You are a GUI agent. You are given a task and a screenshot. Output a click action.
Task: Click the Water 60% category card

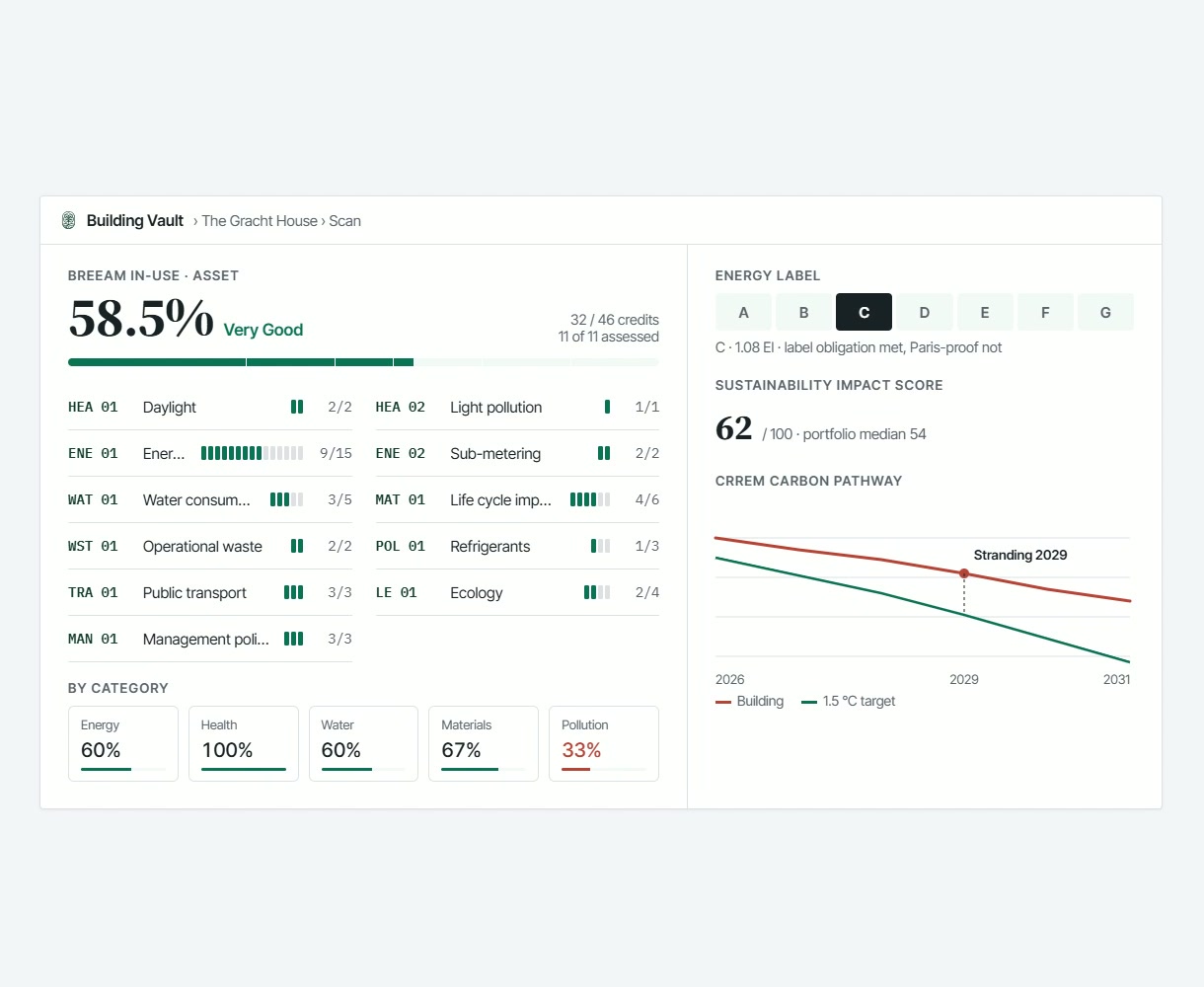tap(363, 743)
